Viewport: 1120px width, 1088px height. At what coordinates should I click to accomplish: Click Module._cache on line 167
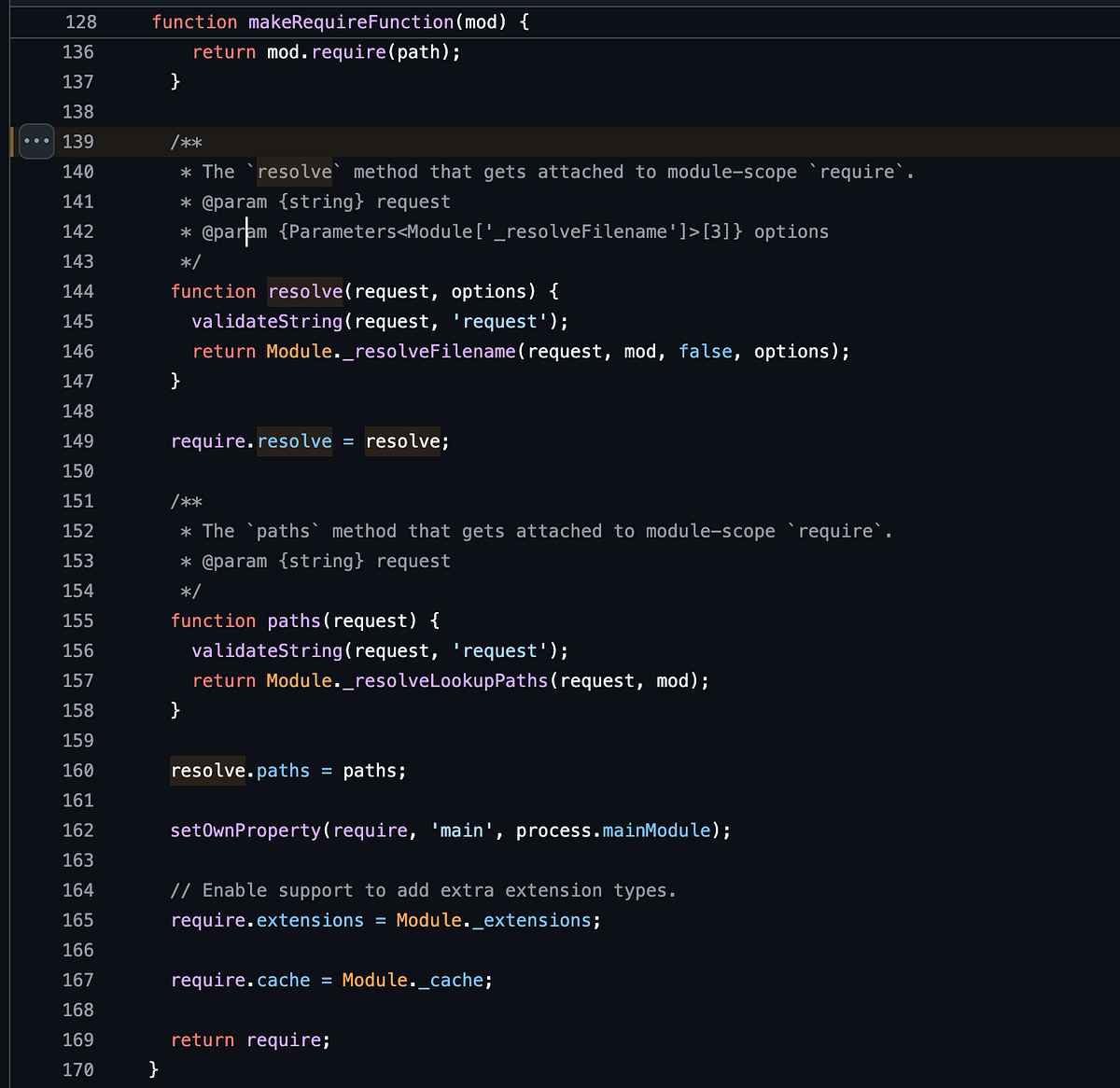coord(415,980)
